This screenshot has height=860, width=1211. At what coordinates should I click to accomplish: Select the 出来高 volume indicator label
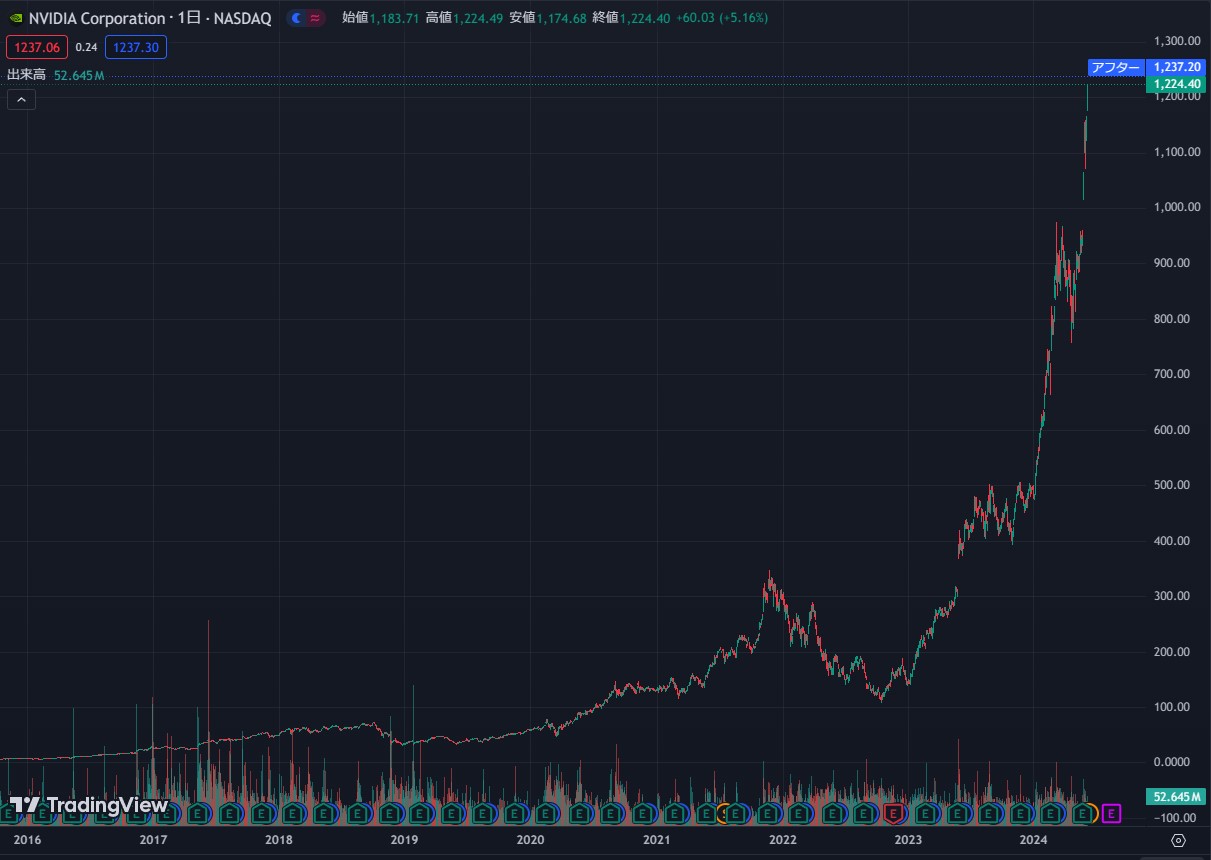[x=26, y=75]
